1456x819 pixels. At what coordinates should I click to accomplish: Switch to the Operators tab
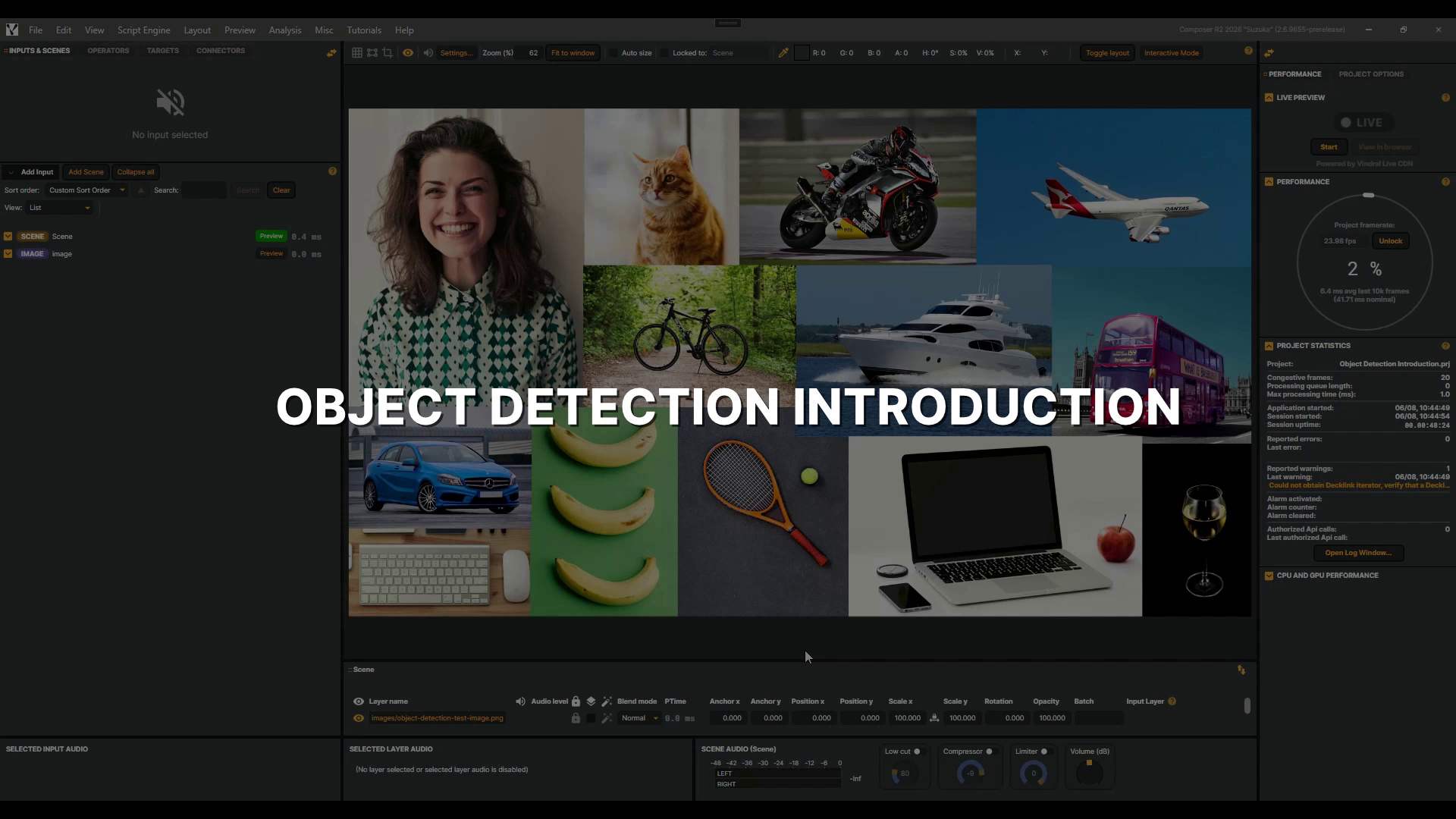click(x=108, y=51)
